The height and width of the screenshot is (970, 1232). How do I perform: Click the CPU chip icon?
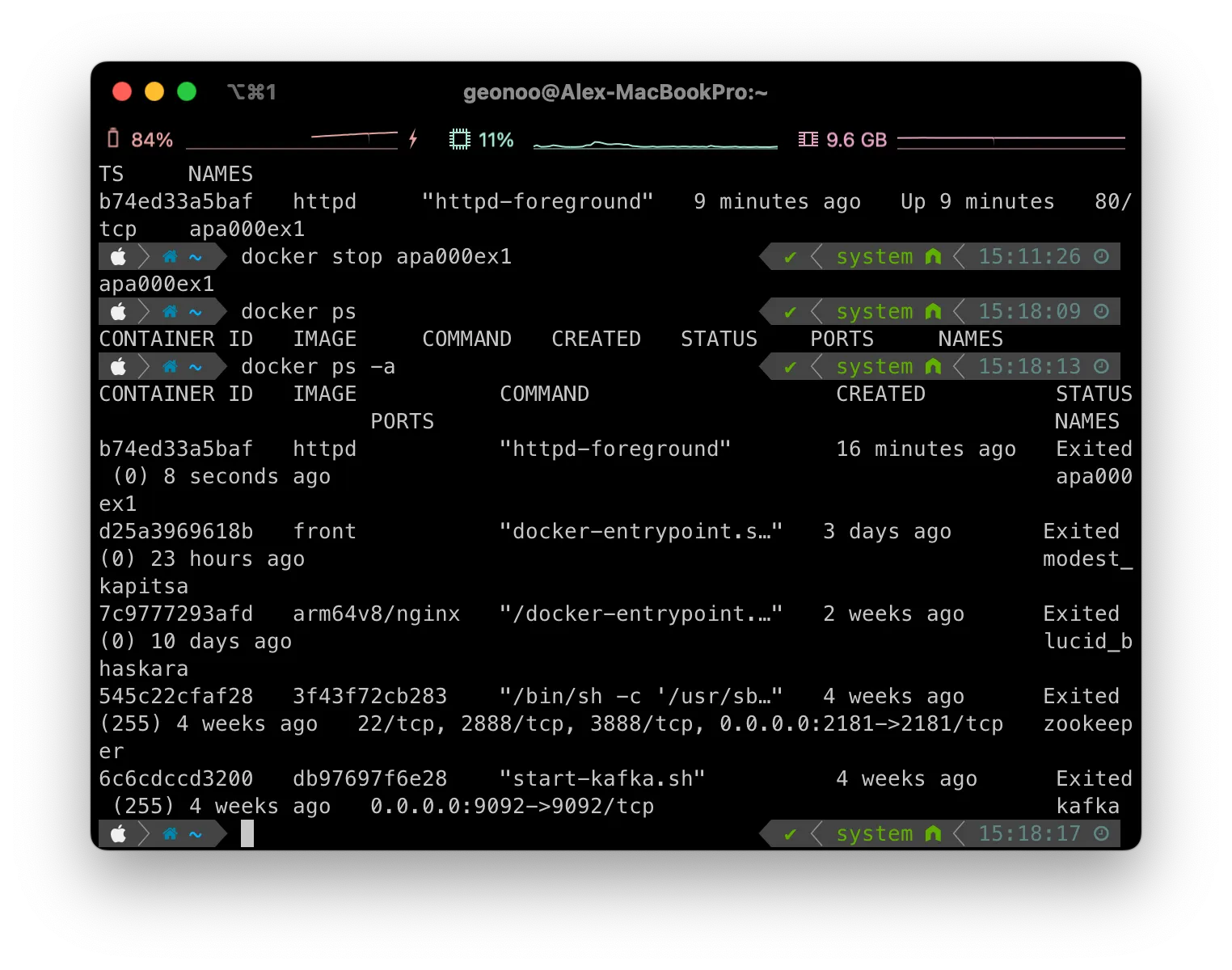[x=459, y=139]
